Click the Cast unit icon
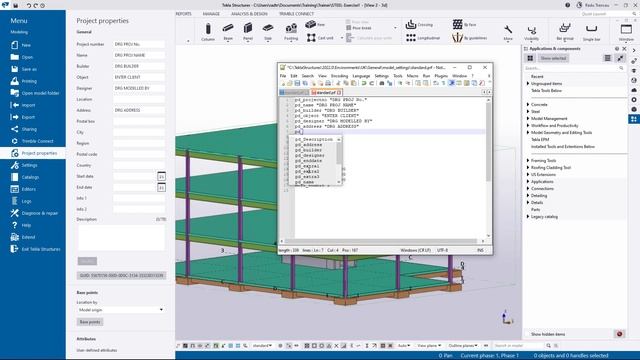The width and height of the screenshot is (640, 360). pyautogui.click(x=311, y=38)
